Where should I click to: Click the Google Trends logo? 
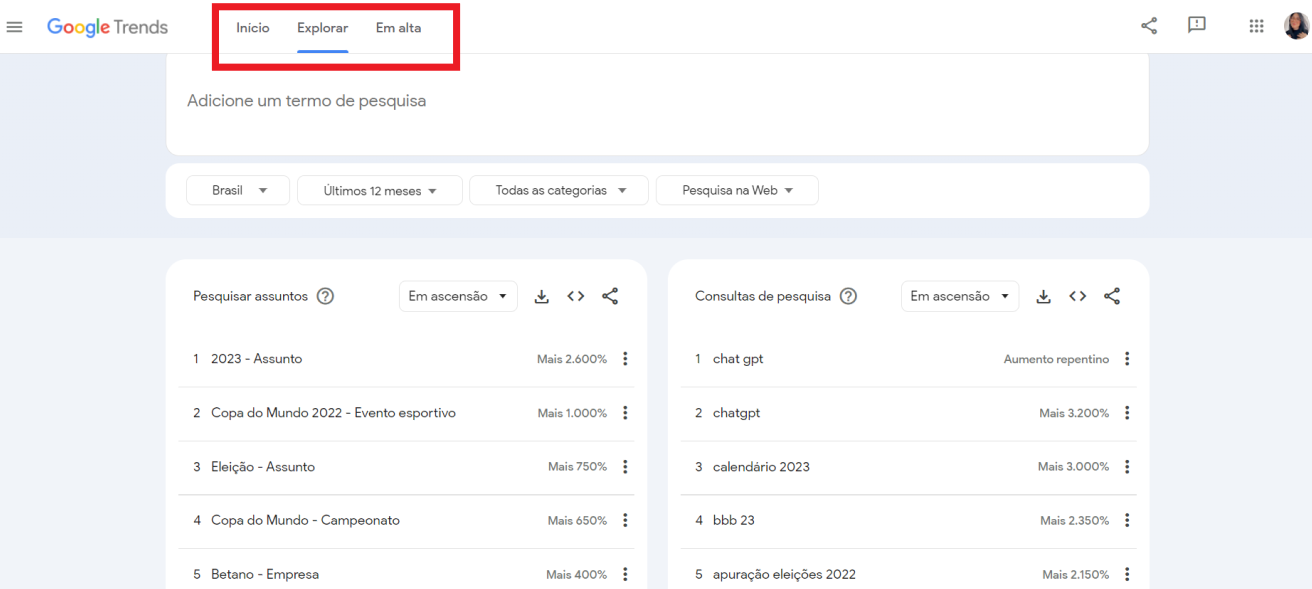point(107,27)
